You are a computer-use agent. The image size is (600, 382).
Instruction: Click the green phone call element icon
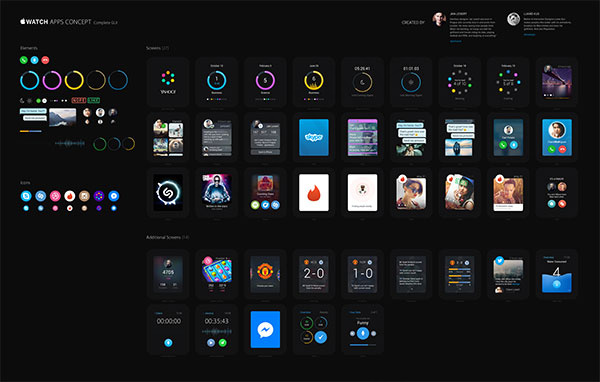coord(24,60)
